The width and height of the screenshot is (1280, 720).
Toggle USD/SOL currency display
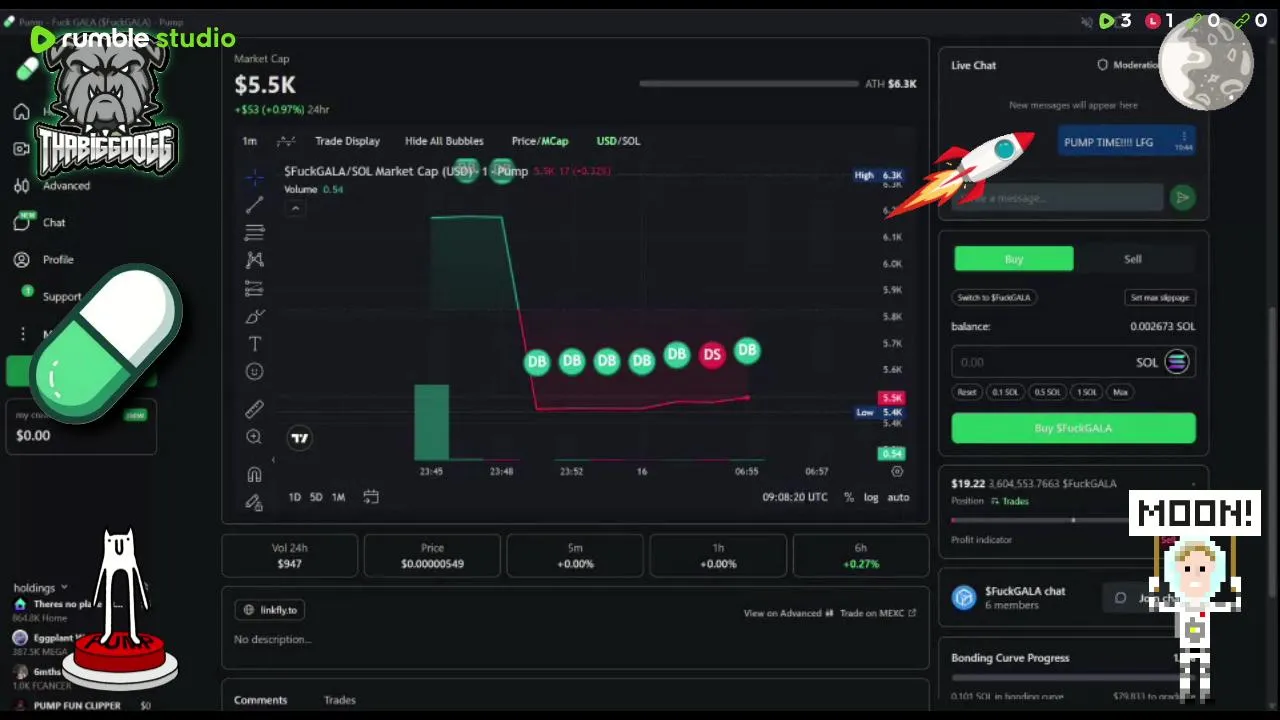point(618,141)
